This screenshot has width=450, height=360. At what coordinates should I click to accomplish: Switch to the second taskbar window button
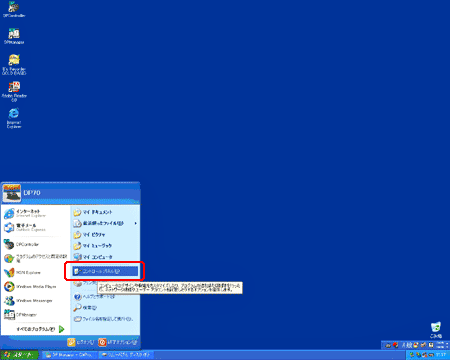click(126, 355)
